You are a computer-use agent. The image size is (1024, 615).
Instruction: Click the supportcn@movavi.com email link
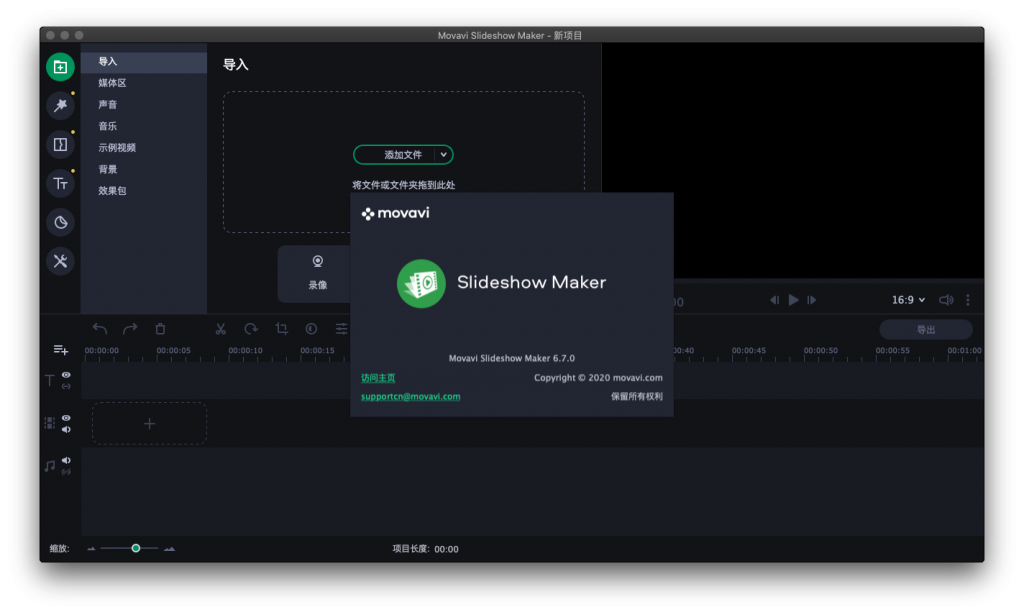pyautogui.click(x=410, y=396)
